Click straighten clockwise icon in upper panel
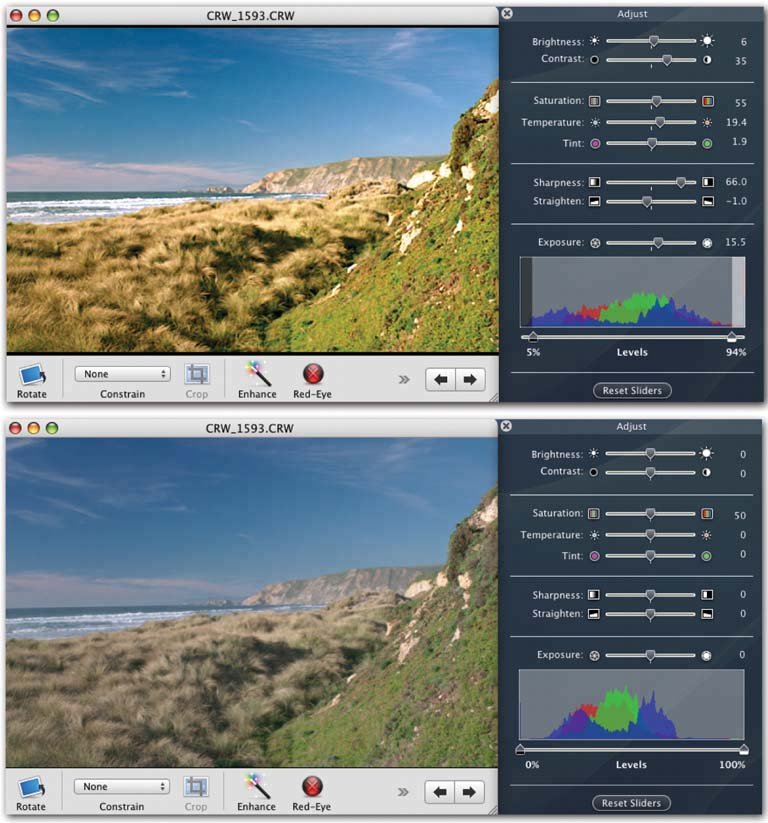The width and height of the screenshot is (768, 823). click(x=708, y=202)
